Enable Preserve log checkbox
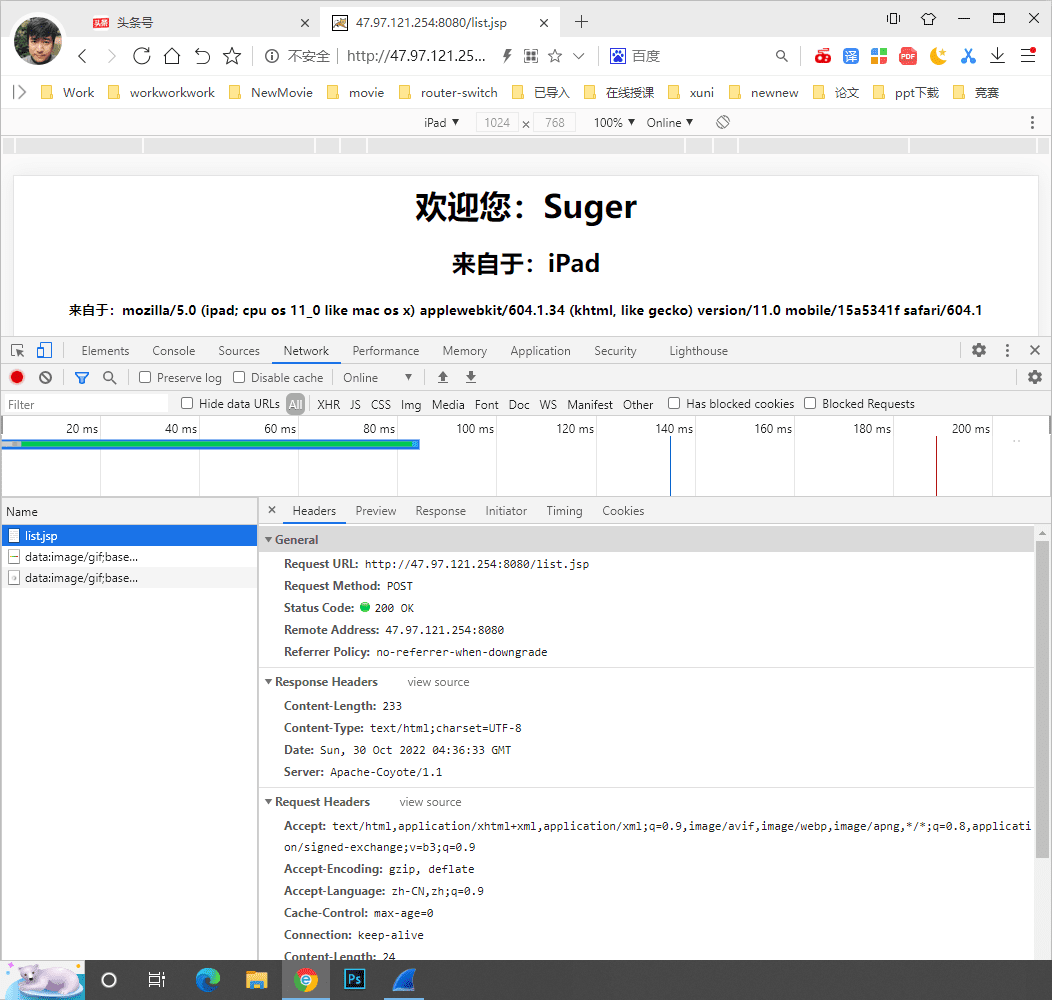 pyautogui.click(x=146, y=377)
